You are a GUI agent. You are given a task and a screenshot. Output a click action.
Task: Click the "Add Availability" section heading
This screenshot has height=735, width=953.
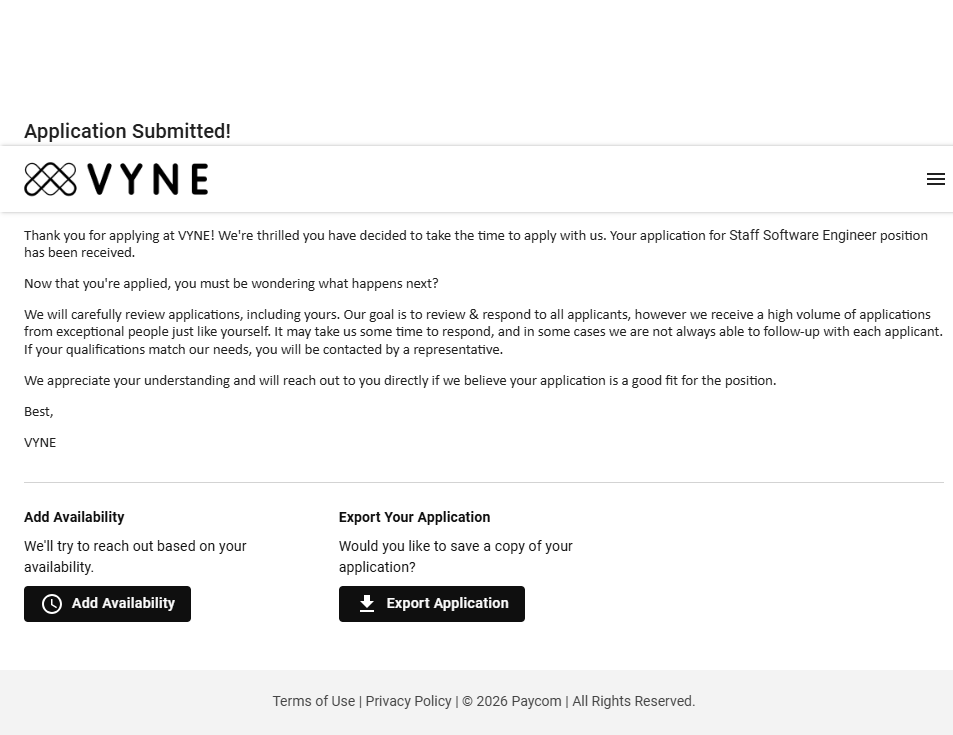74,517
